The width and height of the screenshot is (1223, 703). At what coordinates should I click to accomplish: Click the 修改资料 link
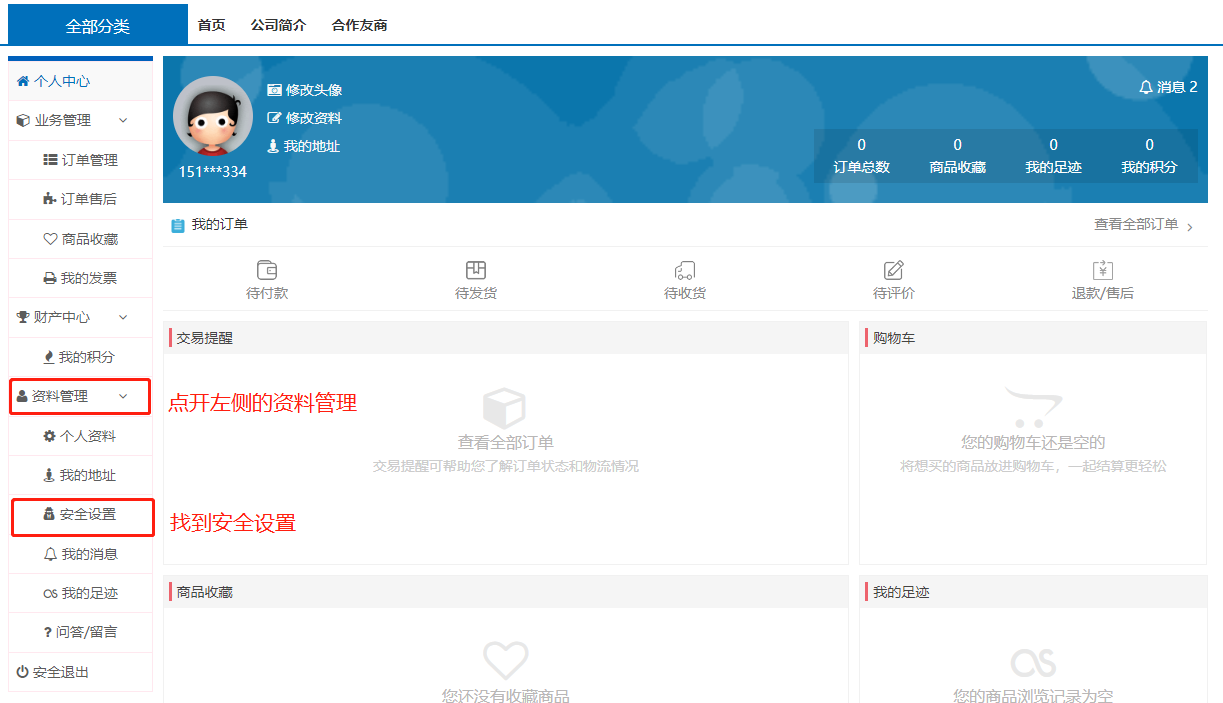(x=314, y=118)
